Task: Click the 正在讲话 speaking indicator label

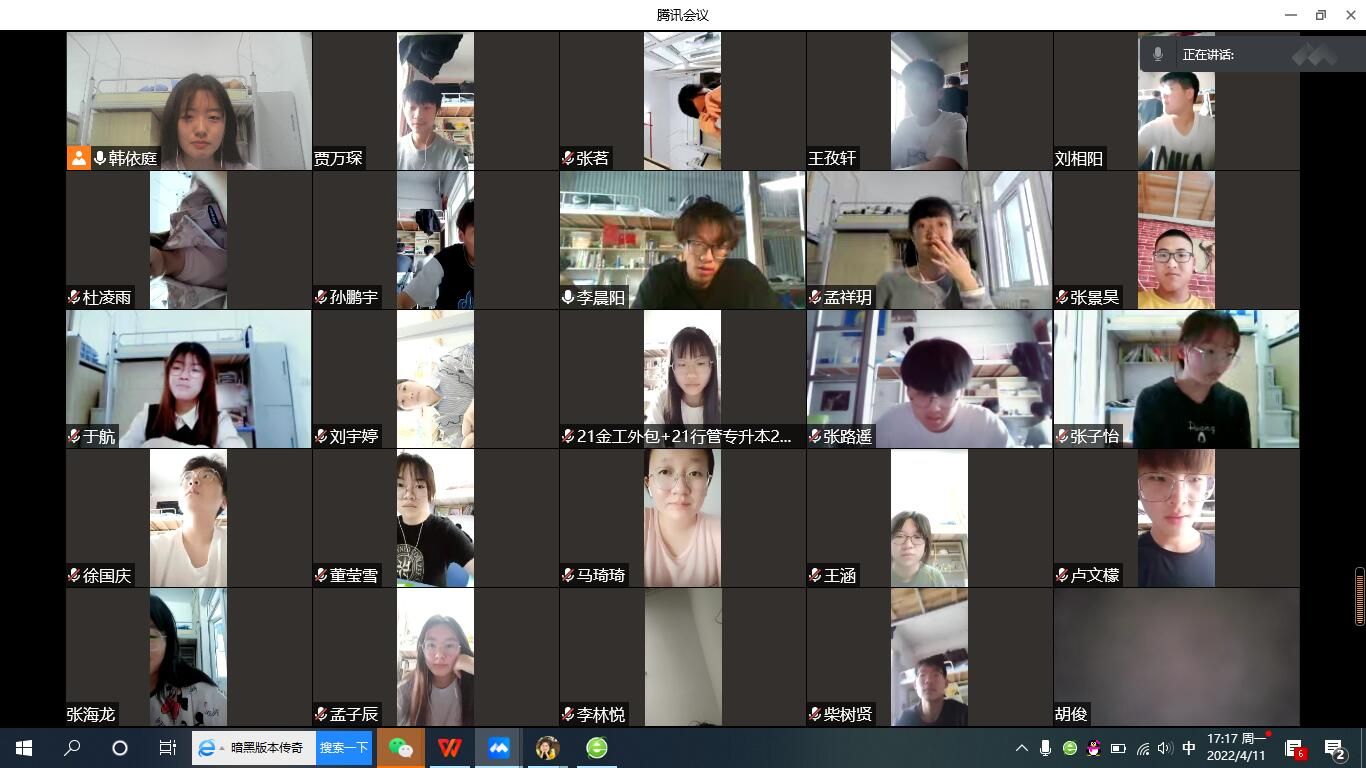Action: pos(1208,55)
